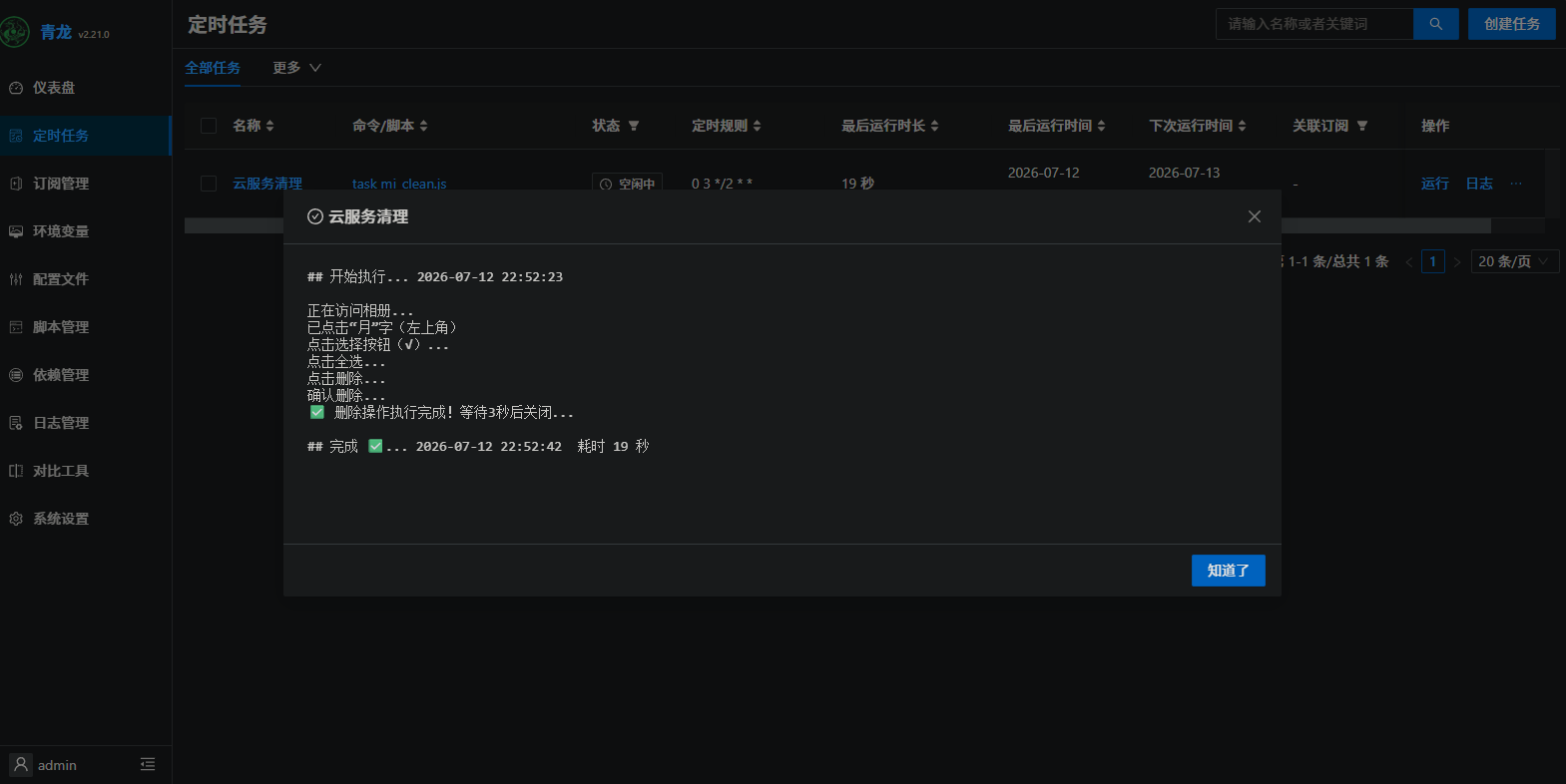Open 系统设置 from the sidebar
Image resolution: width=1566 pixels, height=784 pixels.
(61, 519)
